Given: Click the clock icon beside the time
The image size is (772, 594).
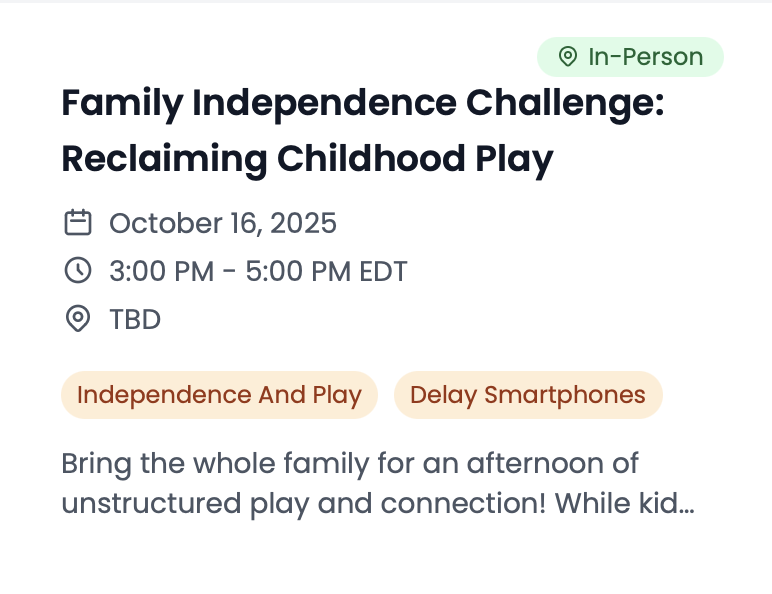Looking at the screenshot, I should 78,271.
